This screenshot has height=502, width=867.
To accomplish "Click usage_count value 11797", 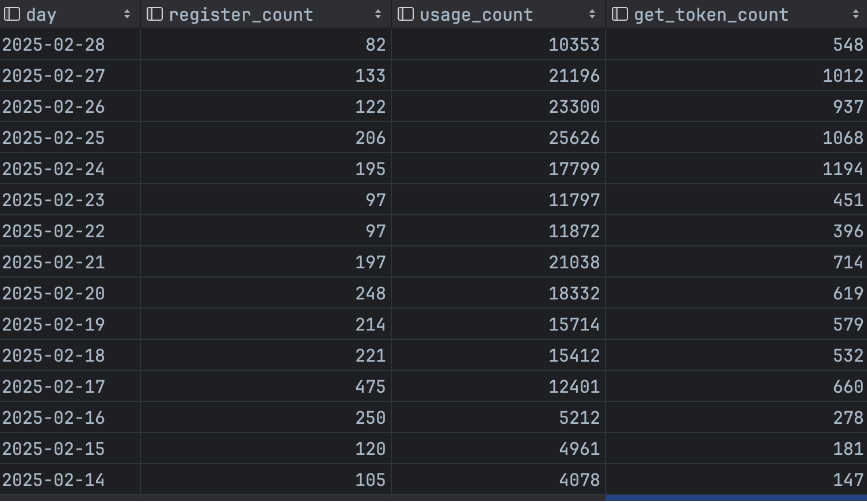I will (x=574, y=200).
